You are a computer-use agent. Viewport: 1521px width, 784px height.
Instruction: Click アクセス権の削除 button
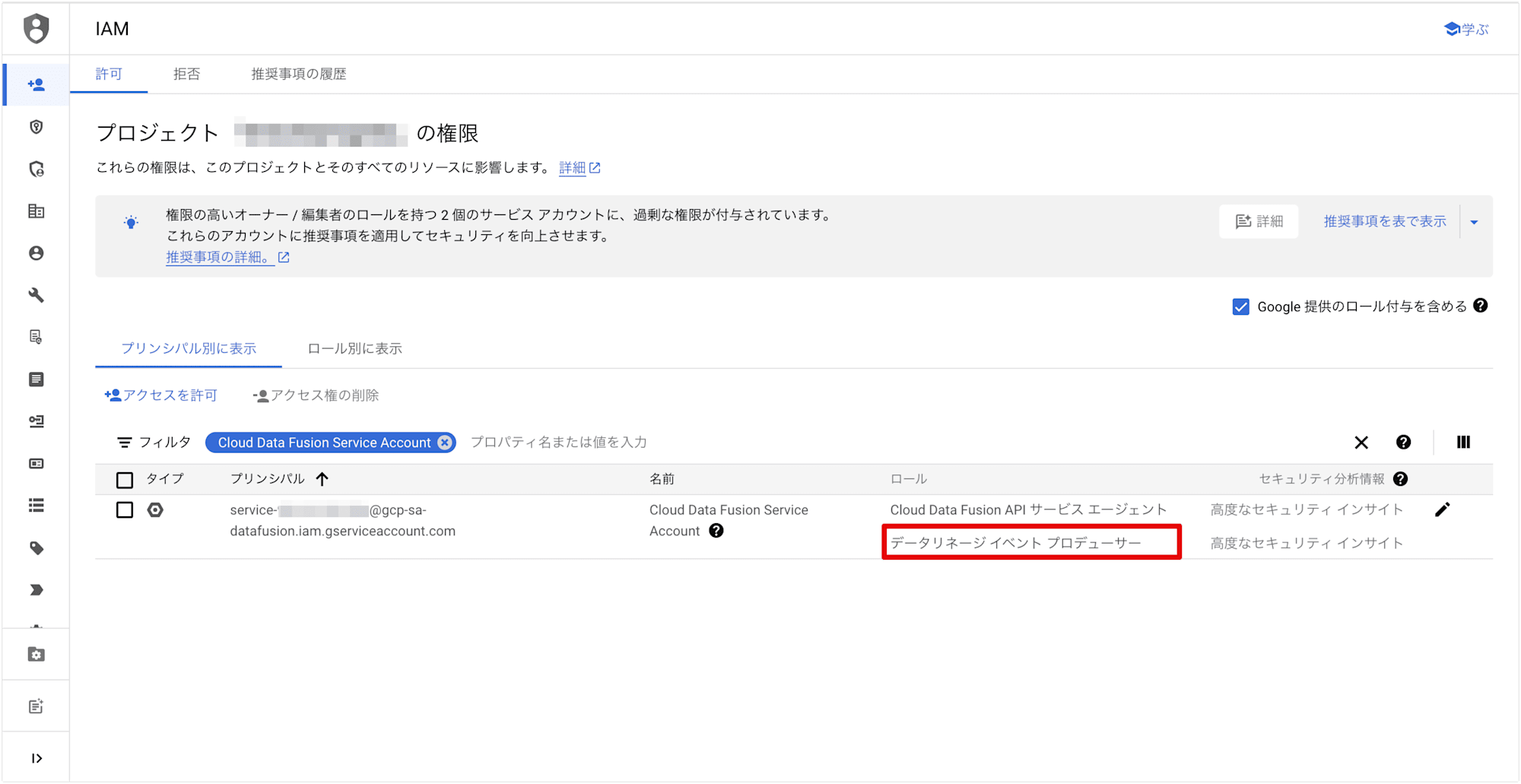pyautogui.click(x=316, y=395)
